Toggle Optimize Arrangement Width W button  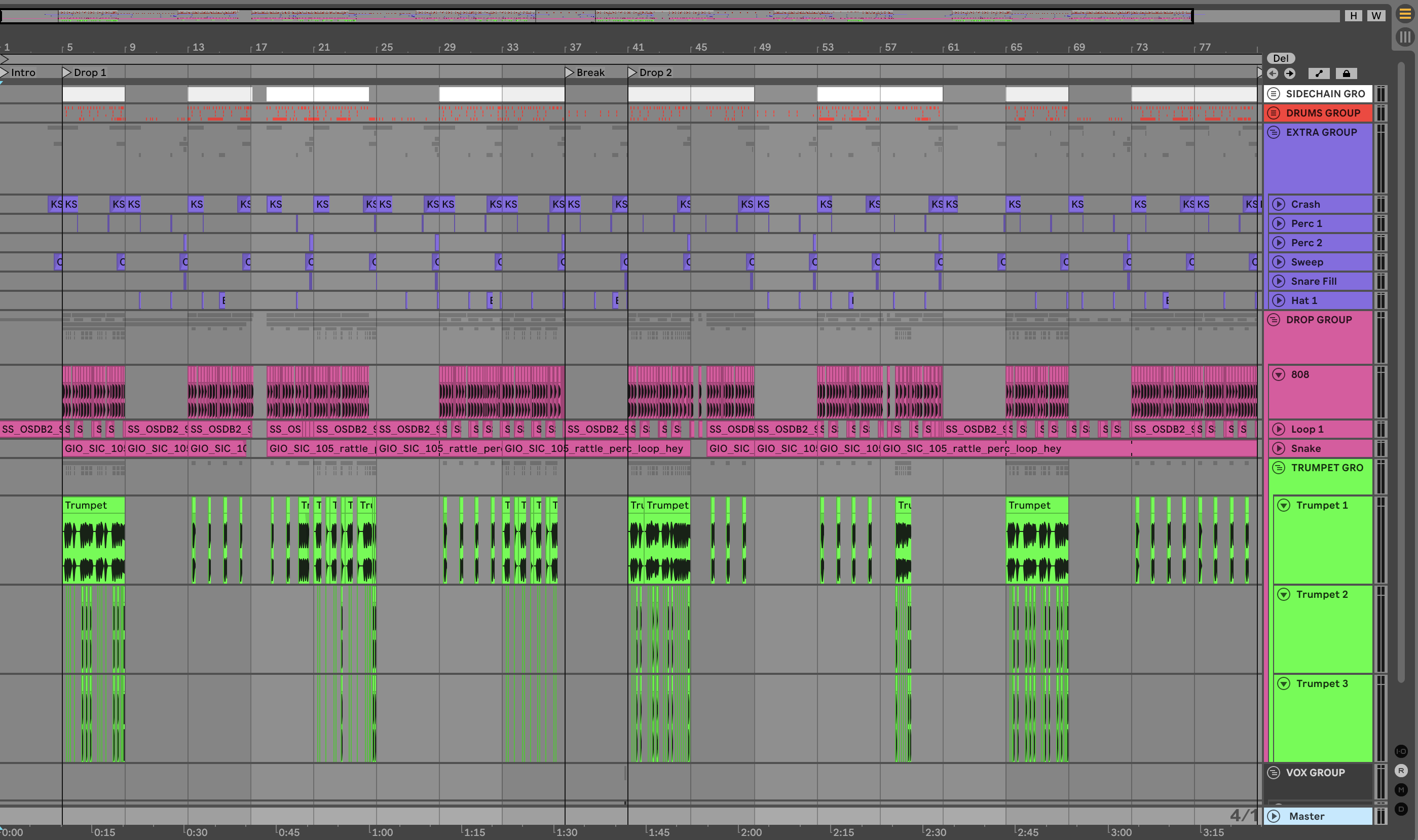coord(1376,15)
